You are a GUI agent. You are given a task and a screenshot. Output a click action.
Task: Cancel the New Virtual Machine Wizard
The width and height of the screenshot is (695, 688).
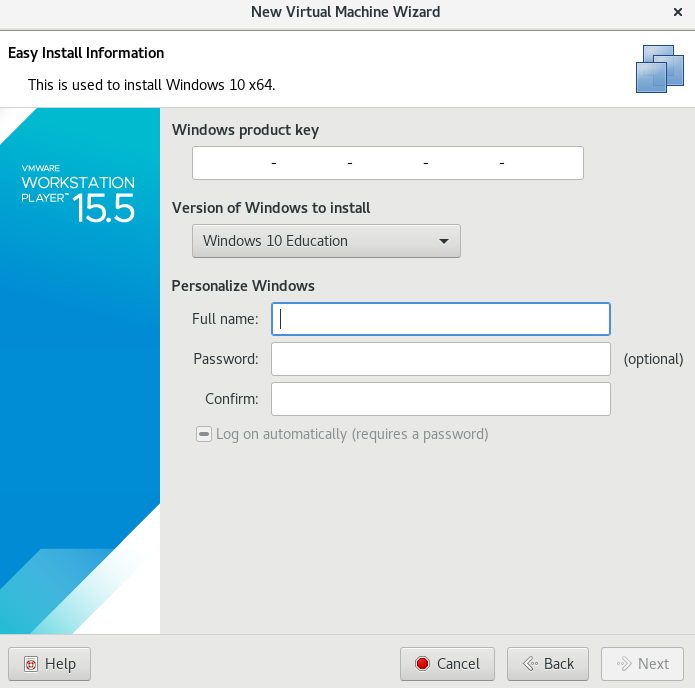pyautogui.click(x=447, y=664)
